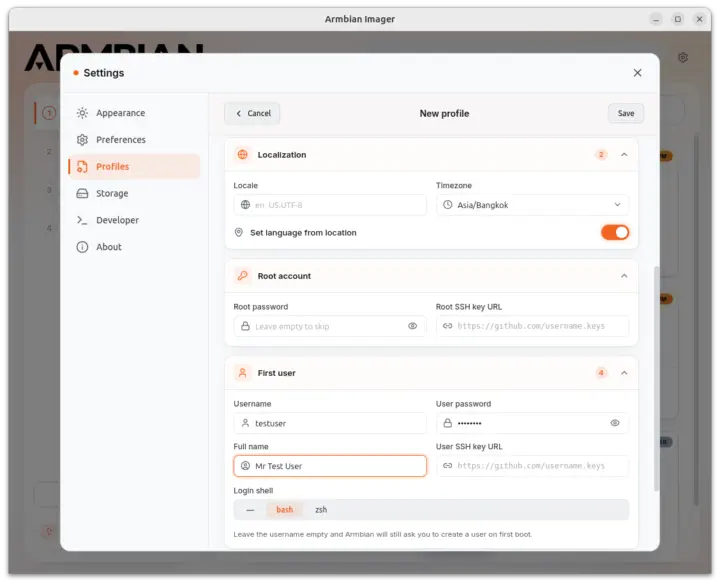Image resolution: width=720 pixels, height=584 pixels.
Task: Click the lock icon in User password field
Action: tap(448, 423)
